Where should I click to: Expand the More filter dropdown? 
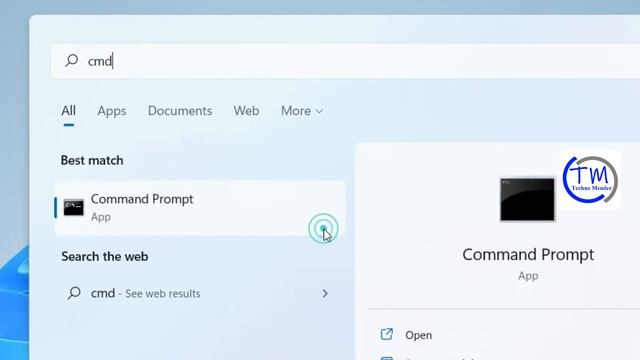coord(302,111)
